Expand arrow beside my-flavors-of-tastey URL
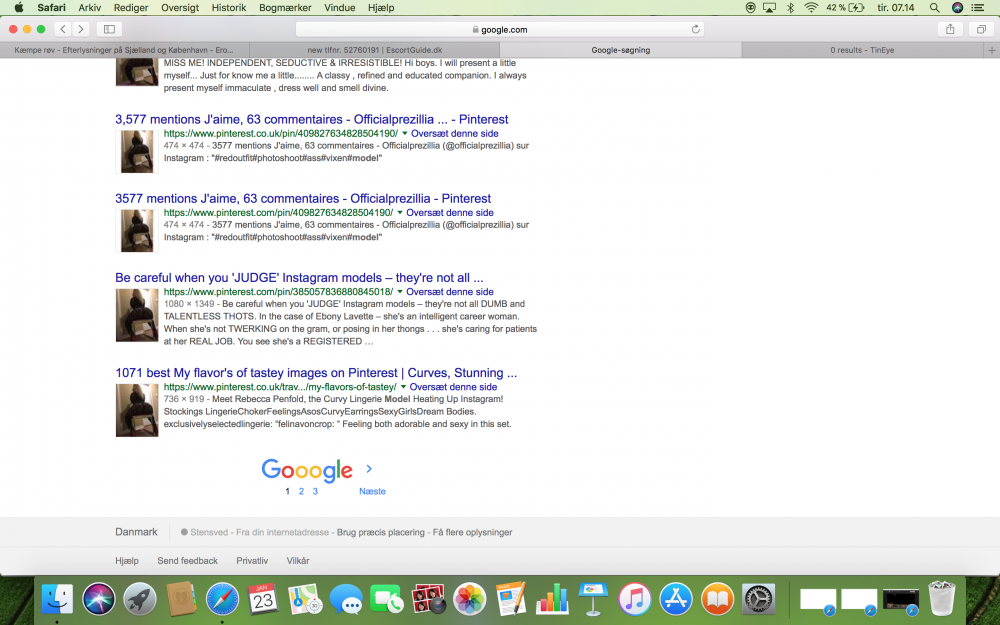Viewport: 1000px width, 625px height. [x=403, y=386]
